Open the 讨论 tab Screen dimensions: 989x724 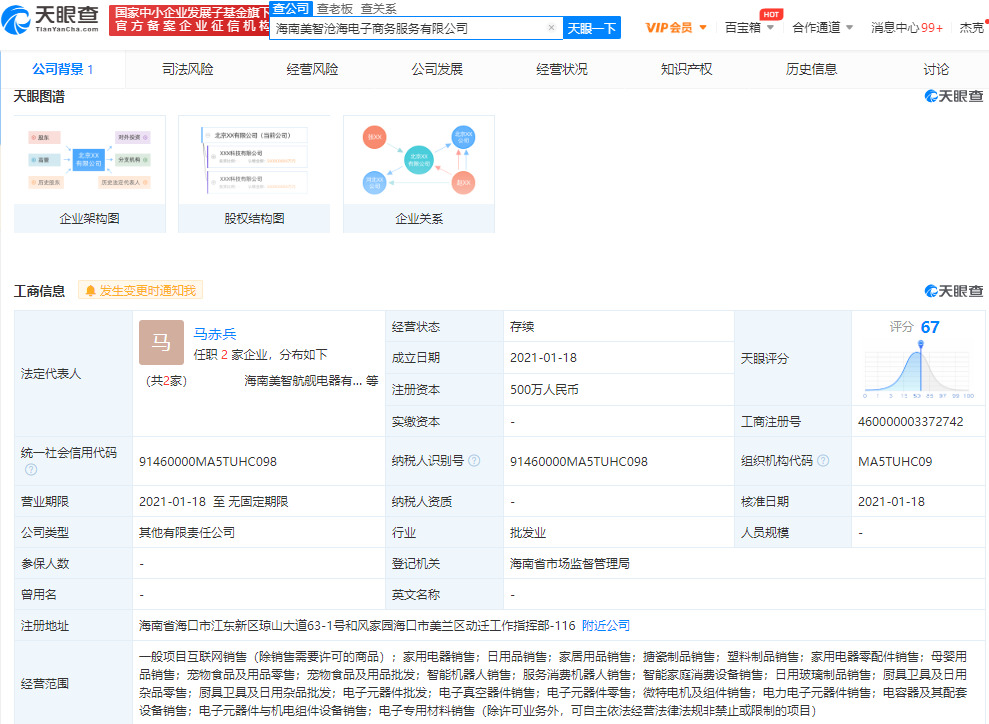click(936, 69)
